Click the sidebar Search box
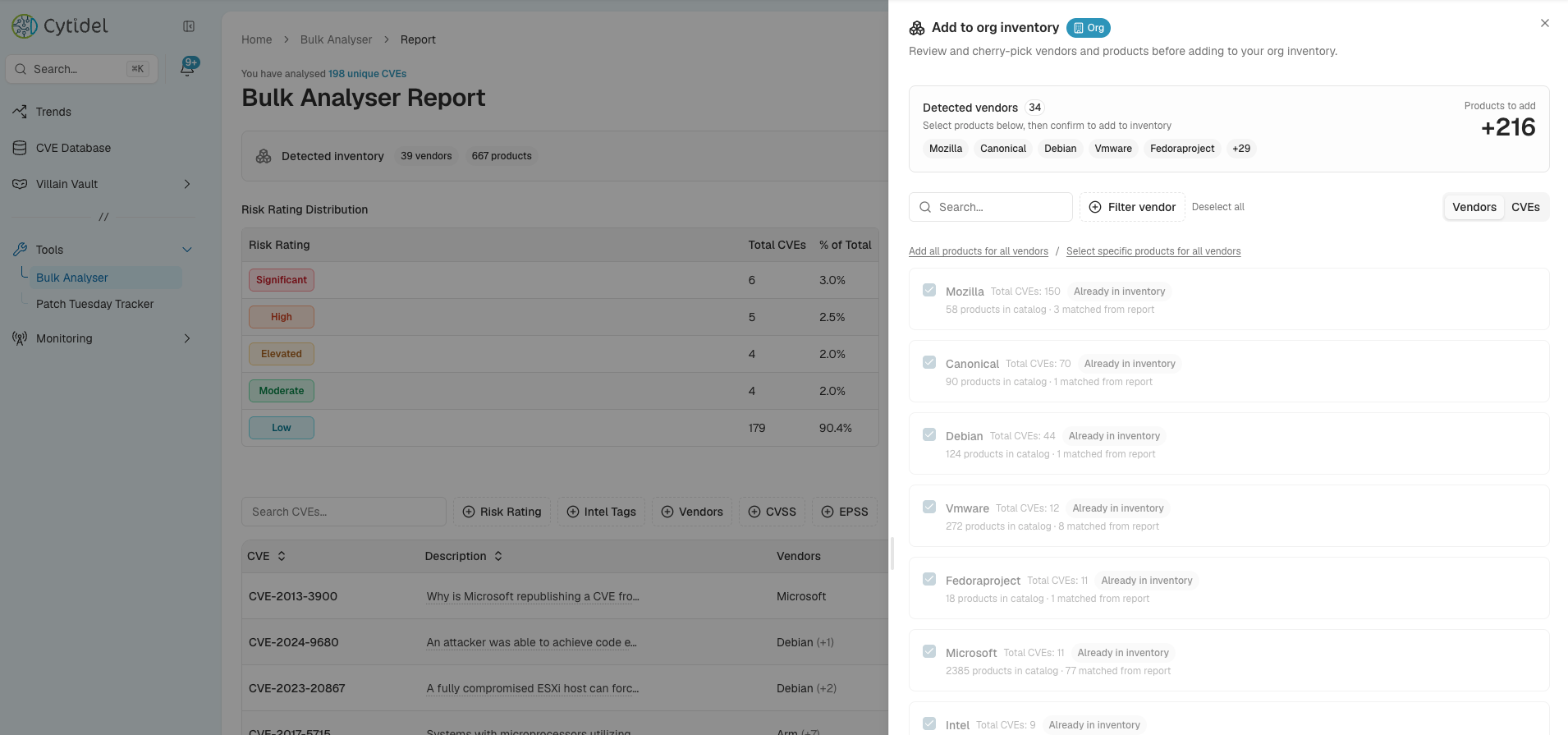Image resolution: width=1568 pixels, height=735 pixels. point(81,69)
